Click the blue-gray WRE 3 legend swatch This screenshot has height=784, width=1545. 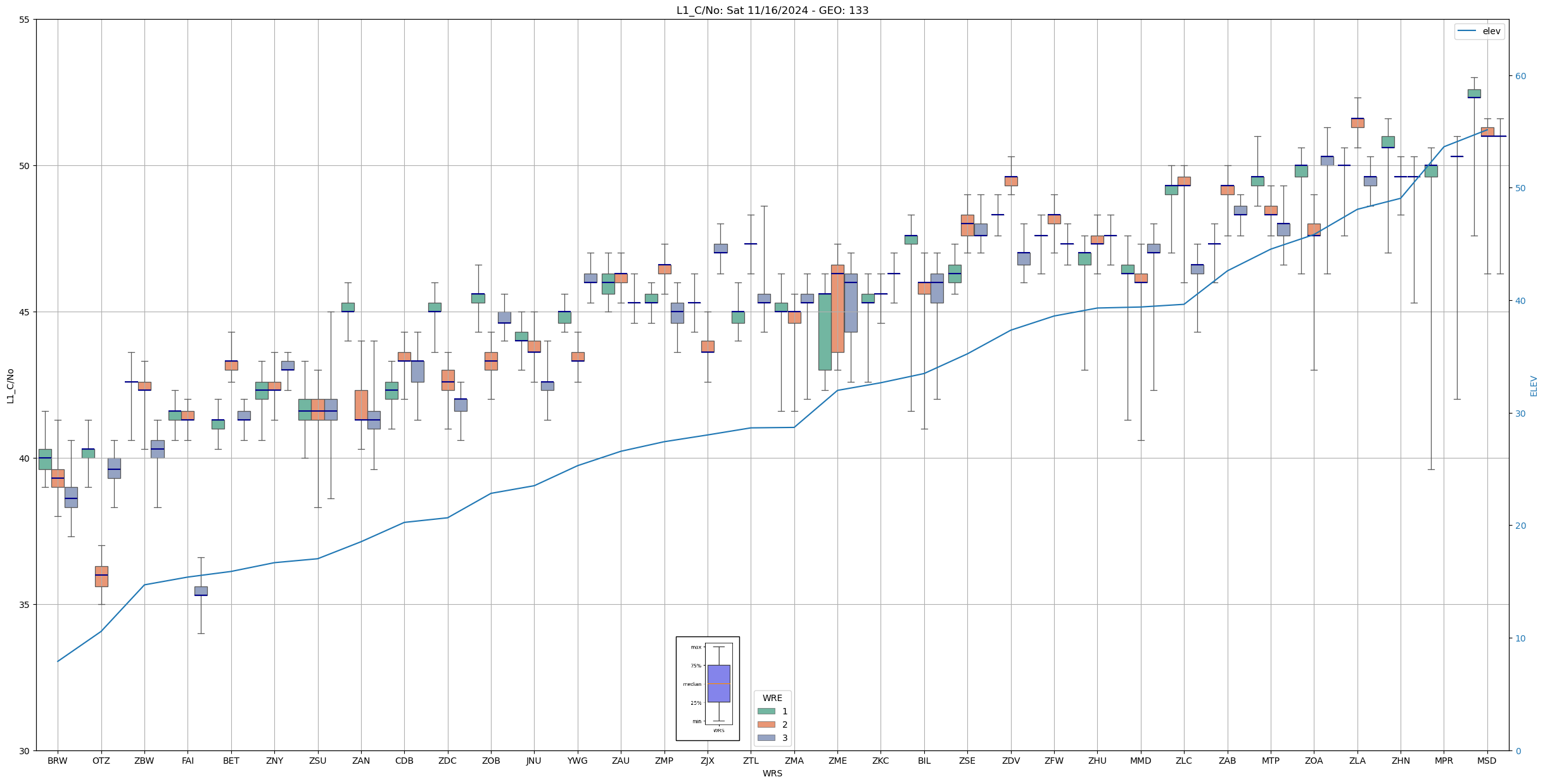coord(766,738)
